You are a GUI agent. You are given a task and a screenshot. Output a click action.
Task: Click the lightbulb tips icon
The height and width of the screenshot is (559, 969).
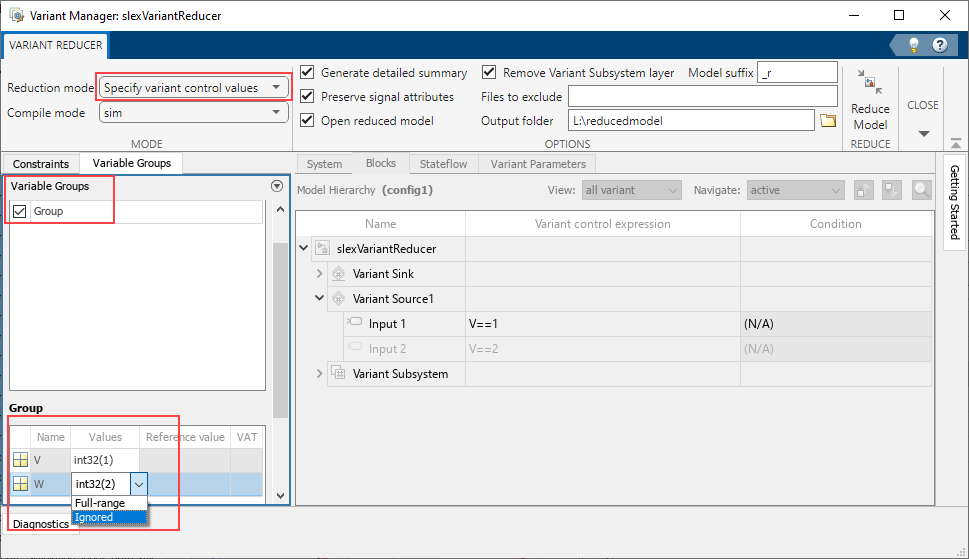[913, 45]
